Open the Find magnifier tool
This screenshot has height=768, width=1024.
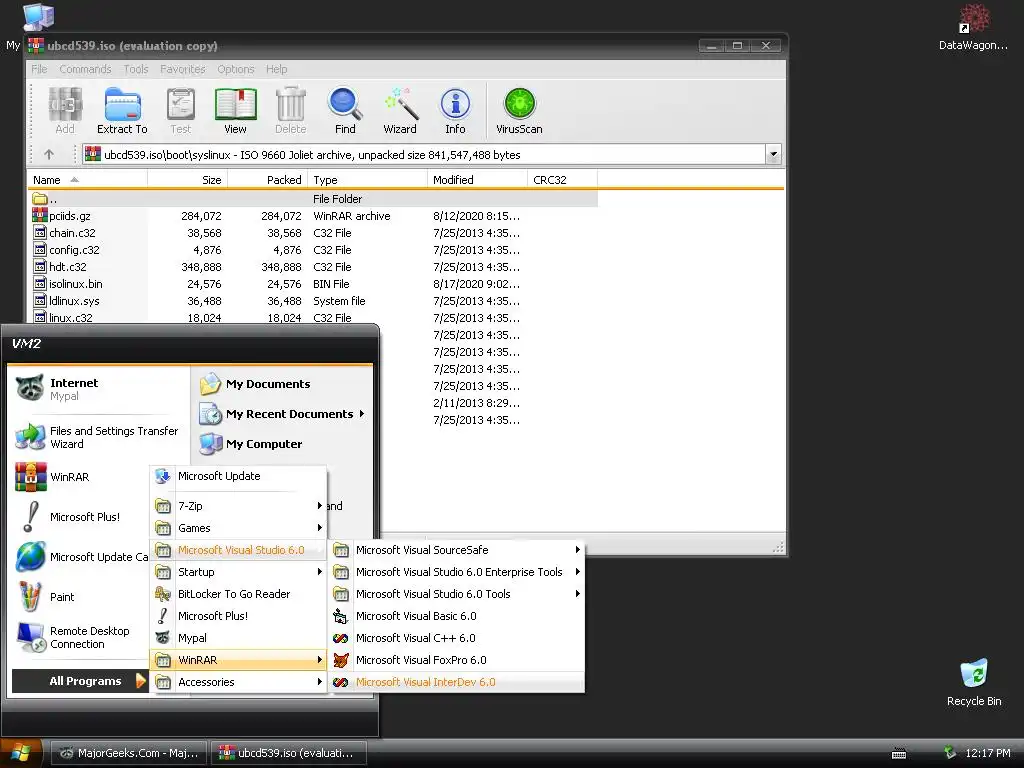(x=345, y=110)
